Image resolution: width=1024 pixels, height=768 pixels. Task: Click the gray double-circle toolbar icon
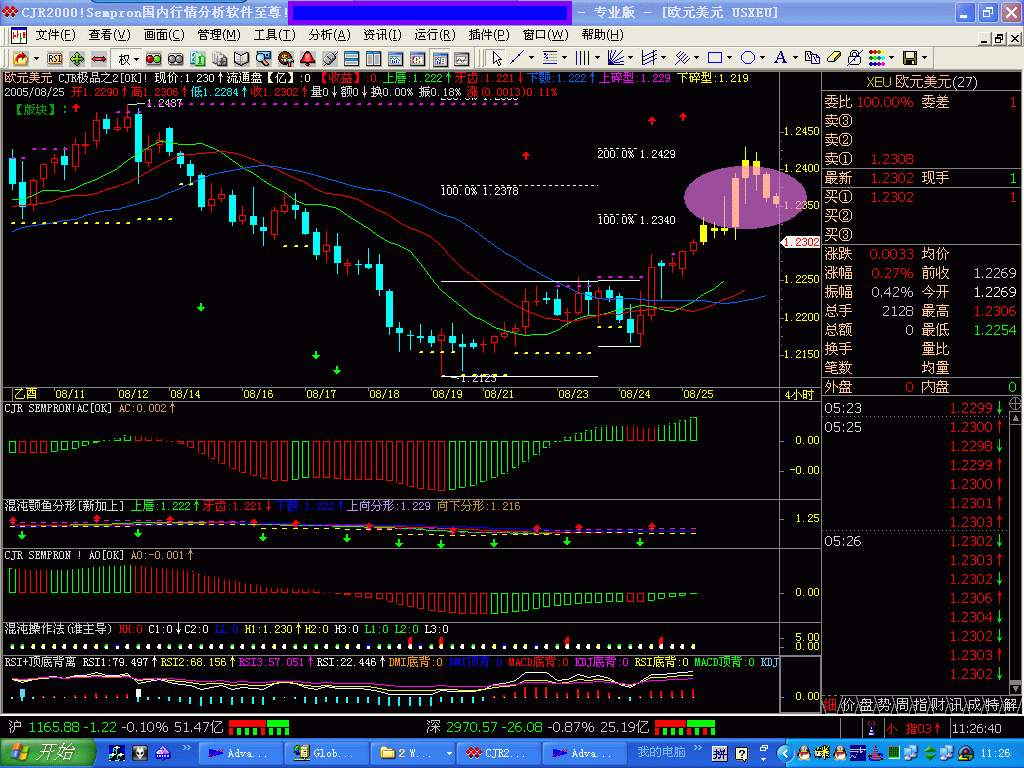[176, 59]
